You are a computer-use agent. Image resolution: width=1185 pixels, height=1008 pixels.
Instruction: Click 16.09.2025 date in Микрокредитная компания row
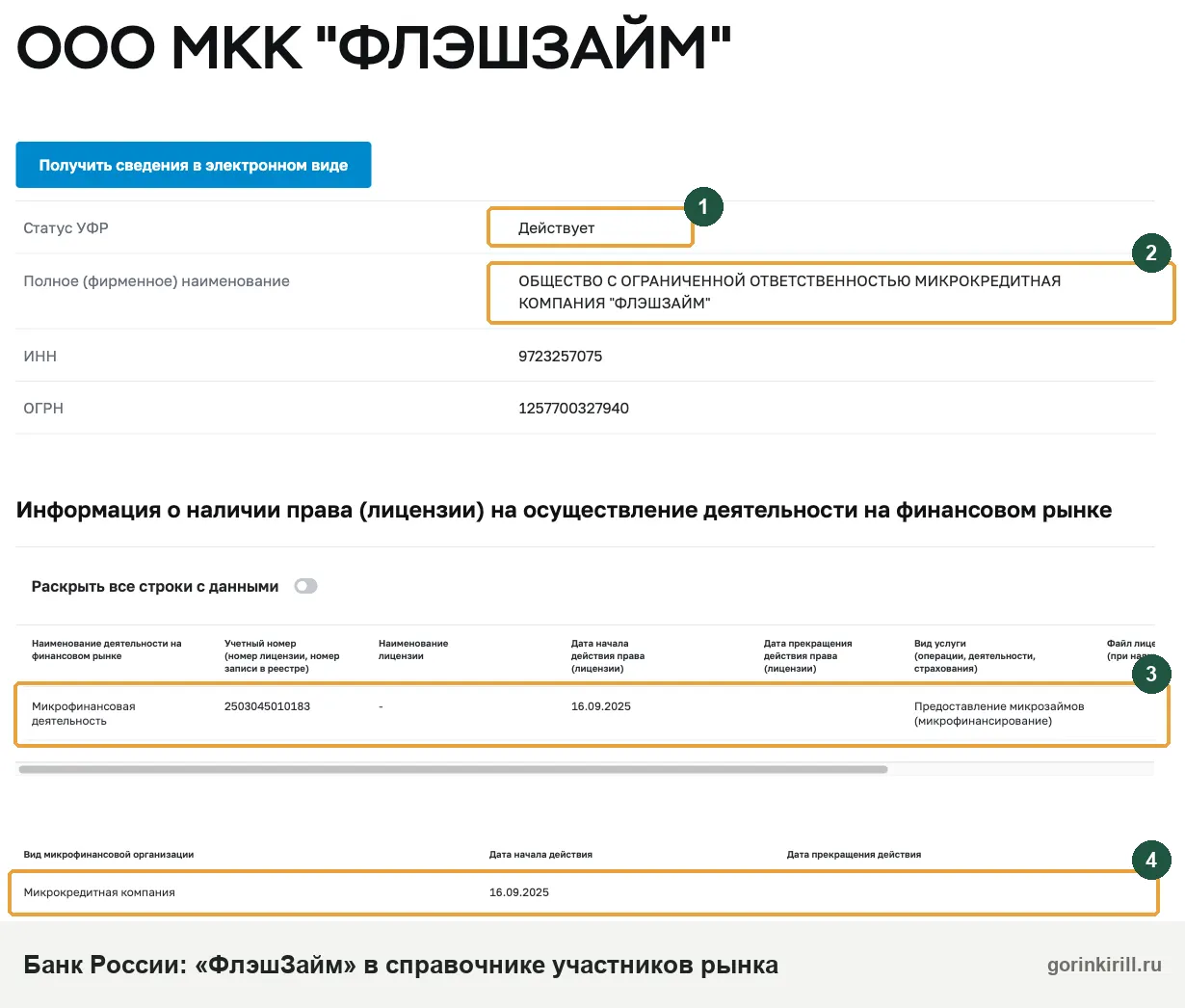[518, 892]
